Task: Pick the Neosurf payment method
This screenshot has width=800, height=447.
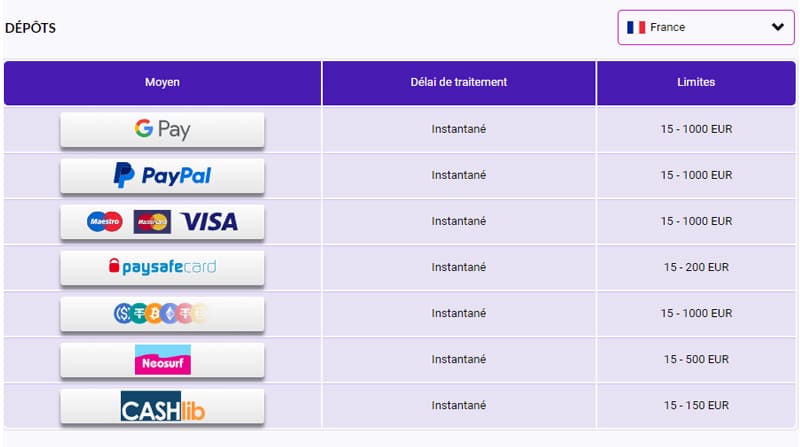Action: [162, 359]
